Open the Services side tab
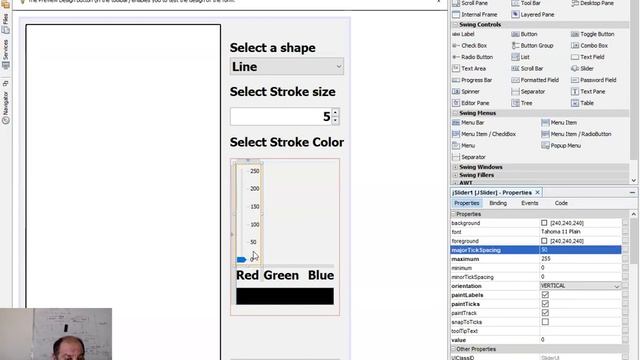The image size is (640, 360). pos(5,55)
